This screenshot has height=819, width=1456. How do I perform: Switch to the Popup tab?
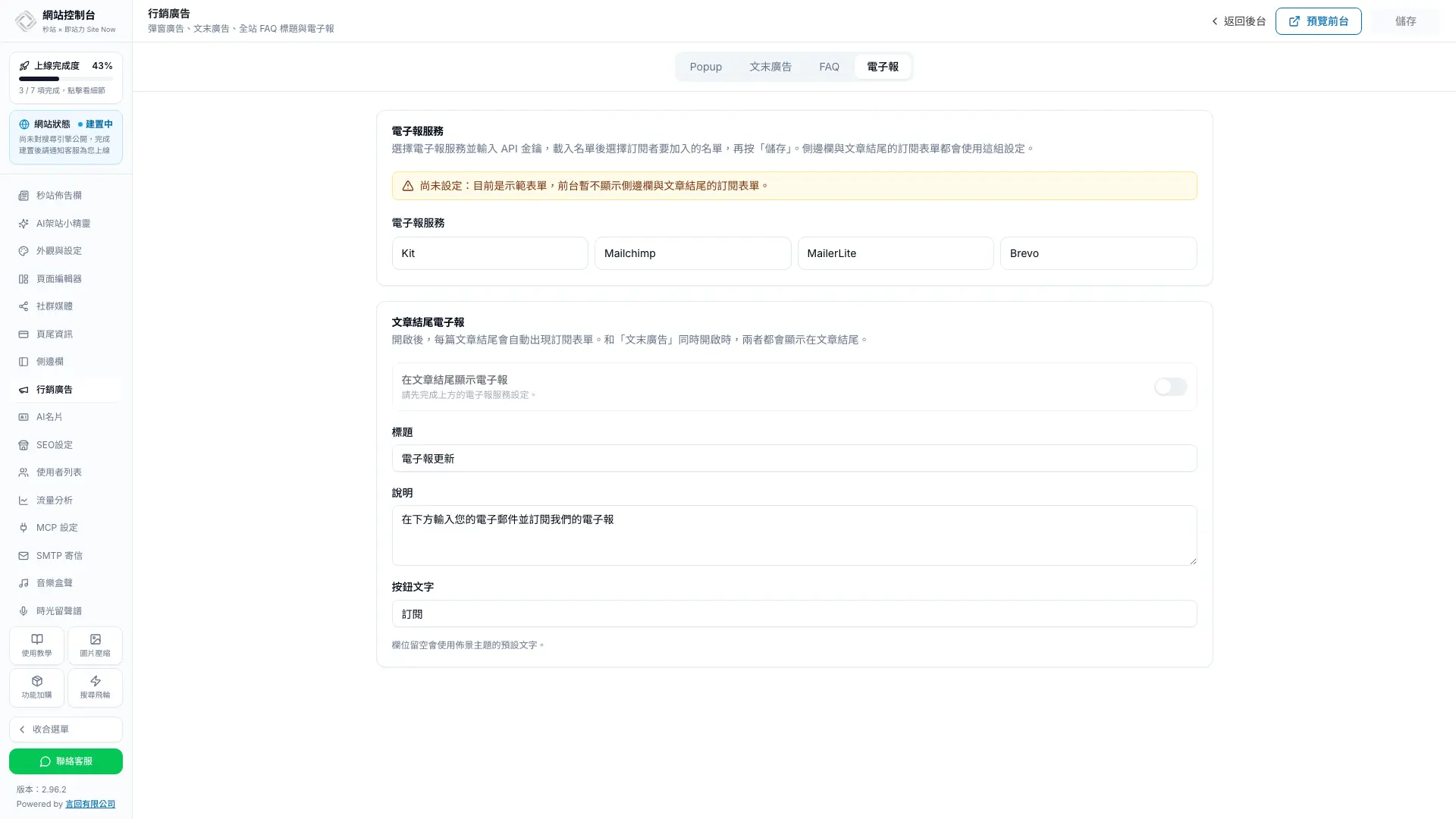coord(705,67)
